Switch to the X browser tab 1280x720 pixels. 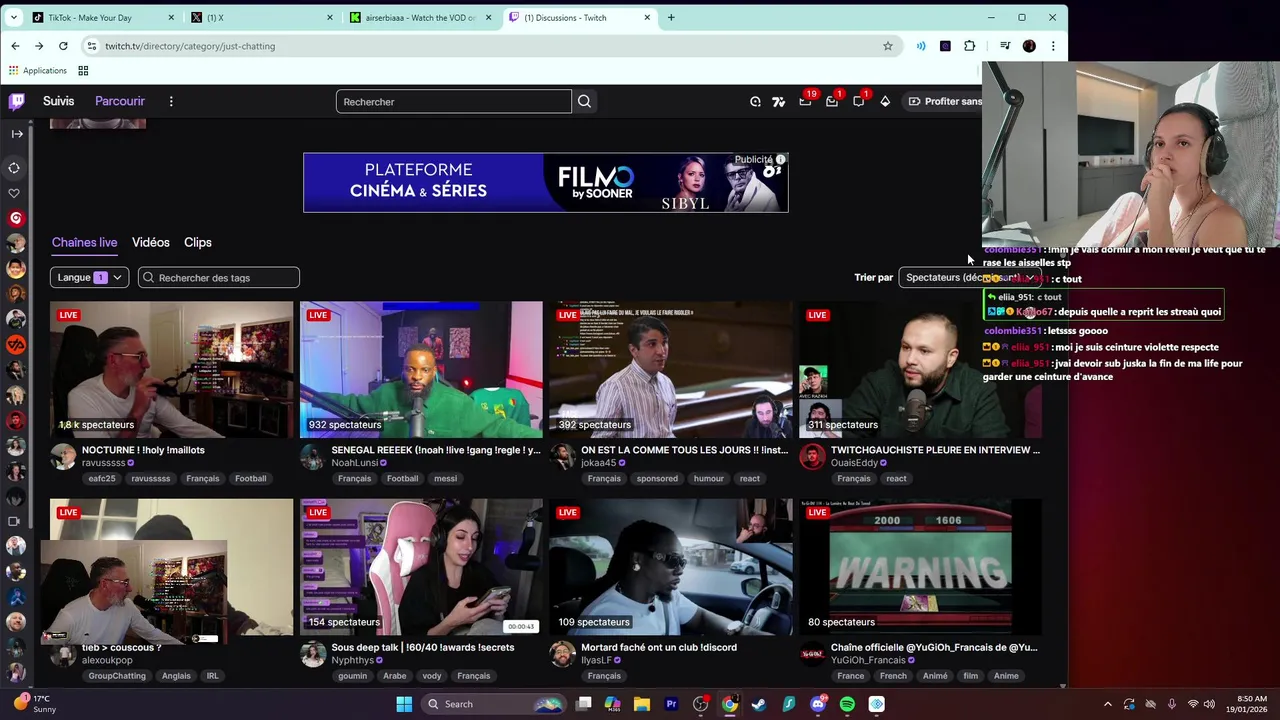pyautogui.click(x=264, y=17)
